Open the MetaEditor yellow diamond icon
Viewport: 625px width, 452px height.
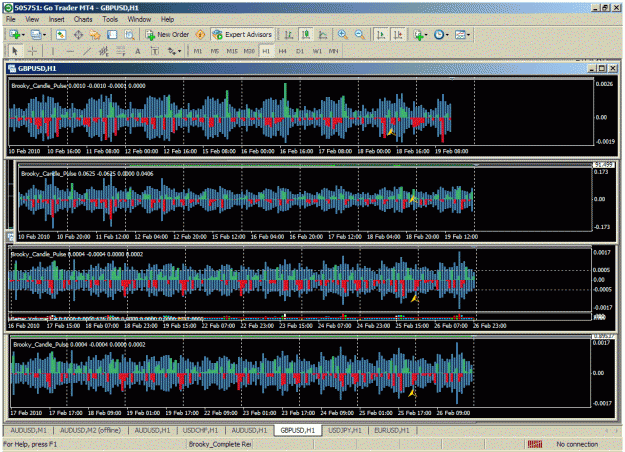[200, 35]
